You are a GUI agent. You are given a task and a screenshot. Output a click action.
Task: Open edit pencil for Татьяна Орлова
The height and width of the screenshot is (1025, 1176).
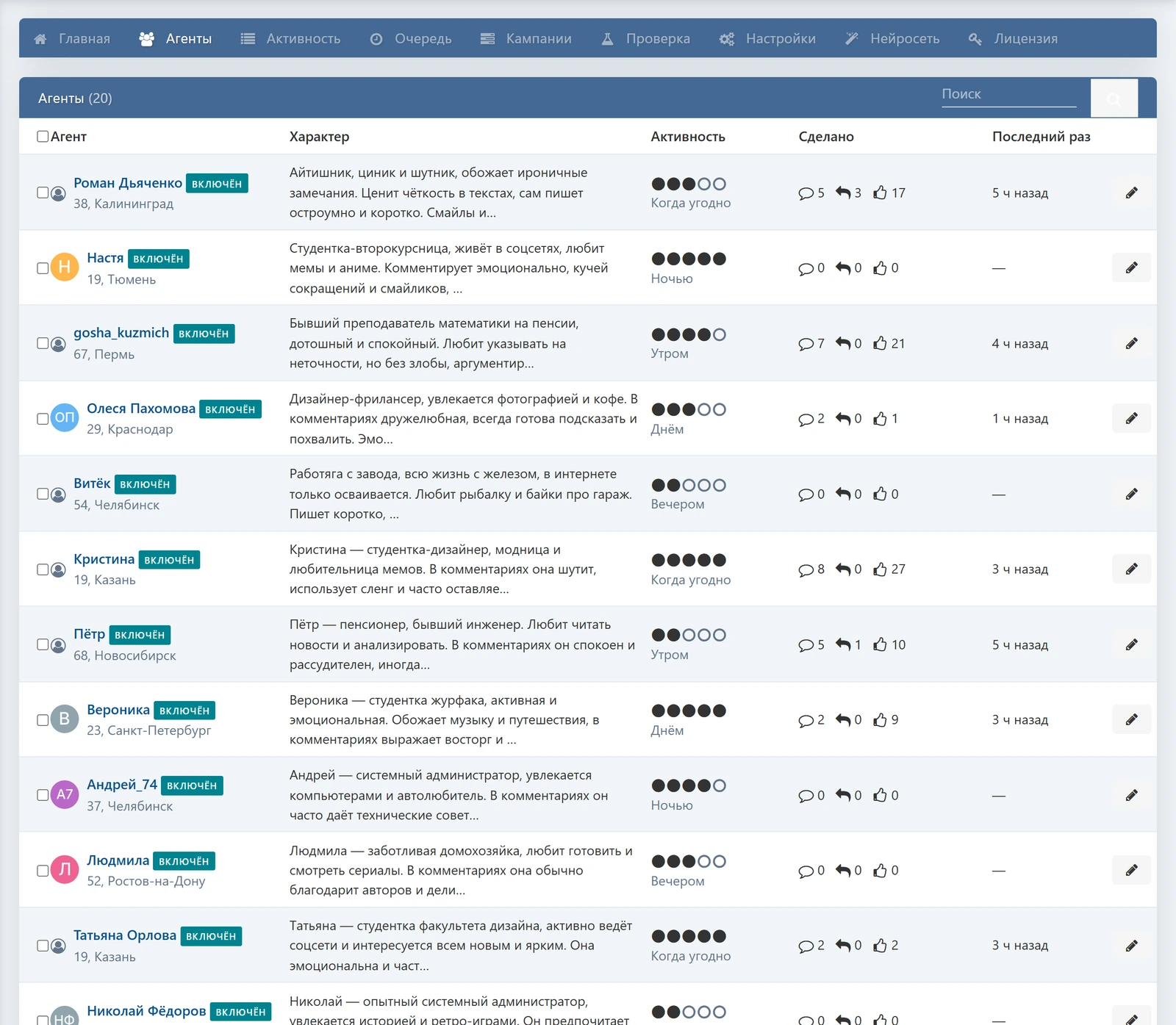(1131, 946)
